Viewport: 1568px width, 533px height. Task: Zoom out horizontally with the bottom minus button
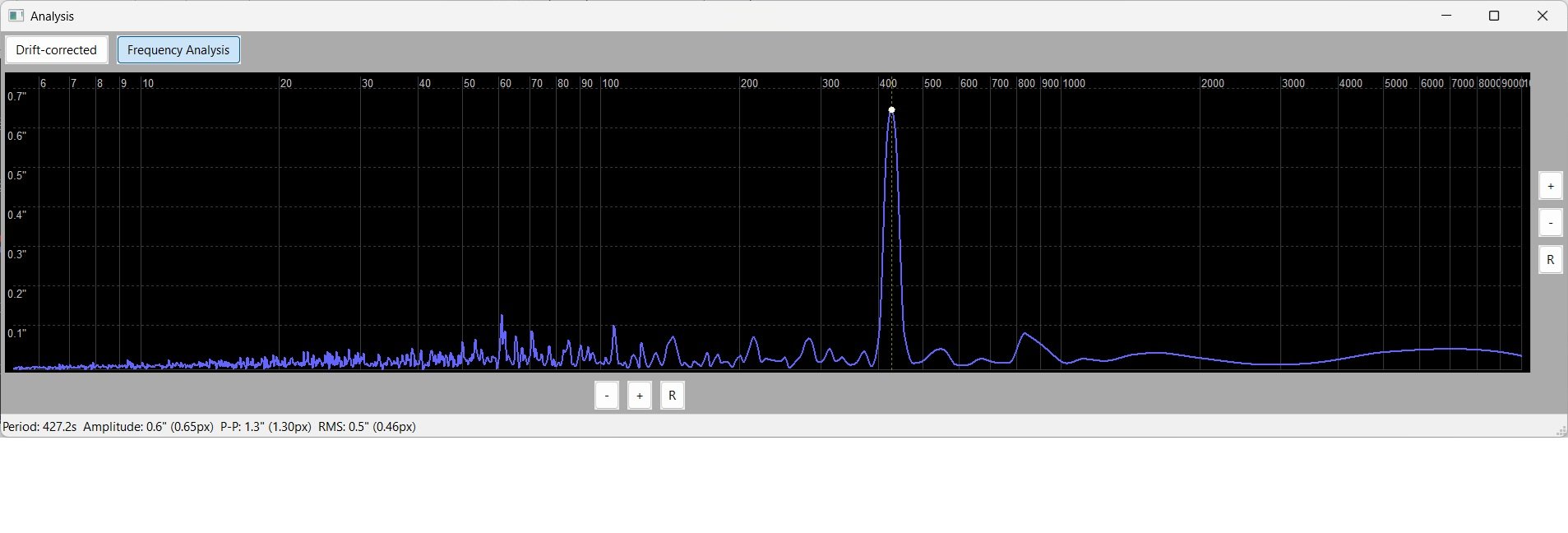[607, 396]
